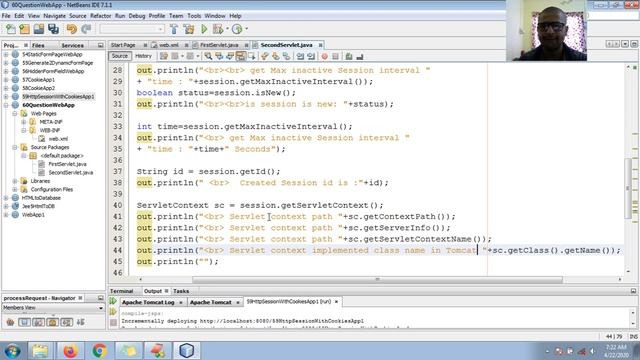Click the Stop Macro Recording icon
This screenshot has height=360, width=640.
tap(336, 56)
